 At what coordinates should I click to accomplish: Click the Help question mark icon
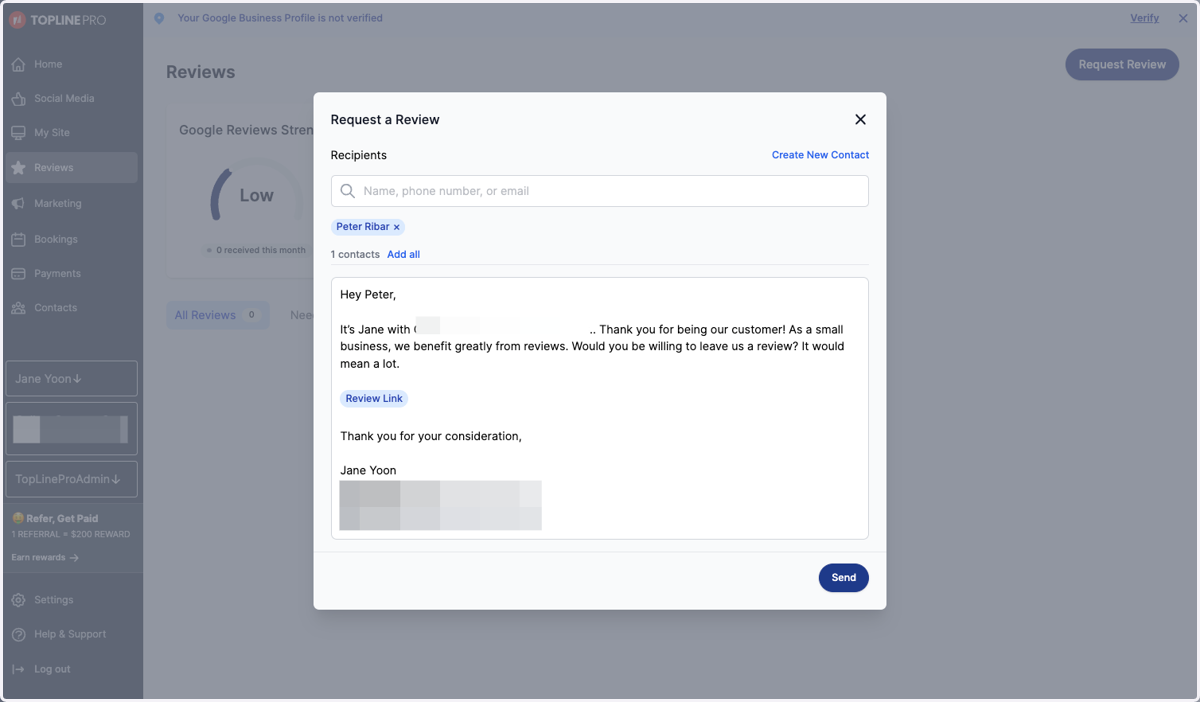point(18,634)
